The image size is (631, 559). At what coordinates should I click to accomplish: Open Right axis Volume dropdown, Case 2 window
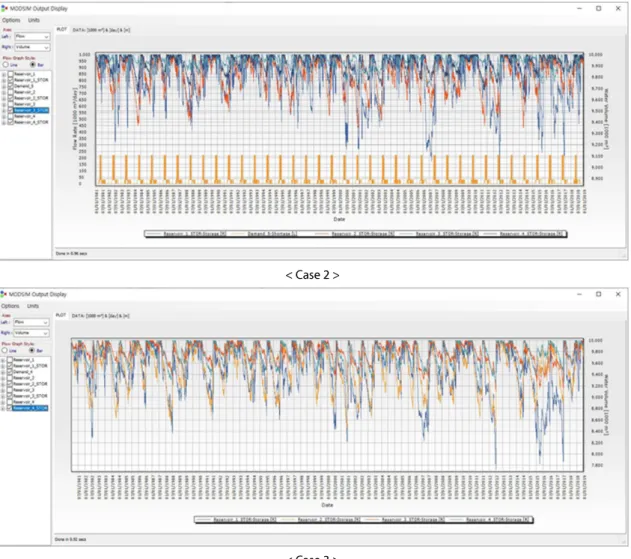pos(32,47)
